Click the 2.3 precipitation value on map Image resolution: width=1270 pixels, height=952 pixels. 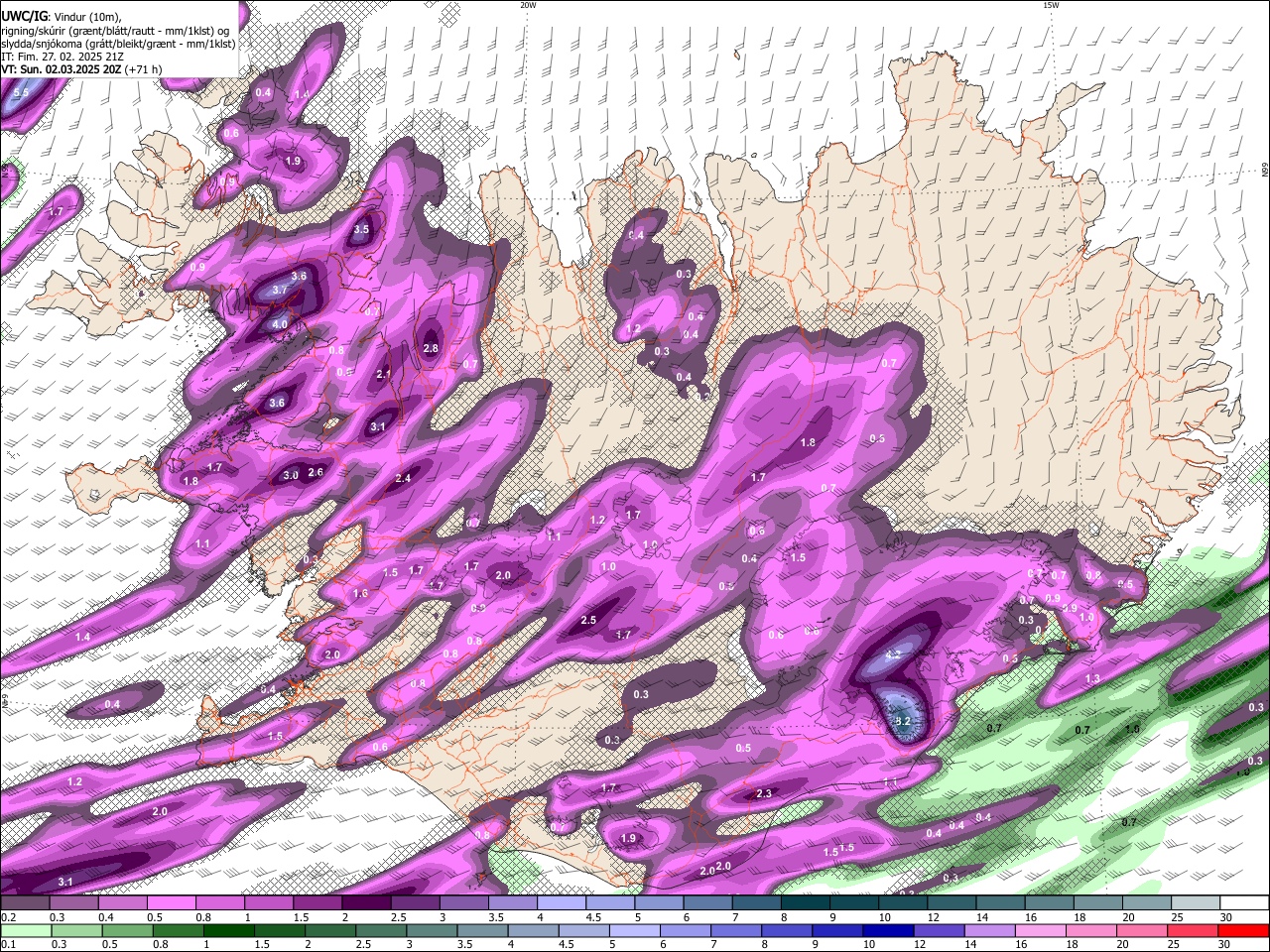pyautogui.click(x=764, y=794)
